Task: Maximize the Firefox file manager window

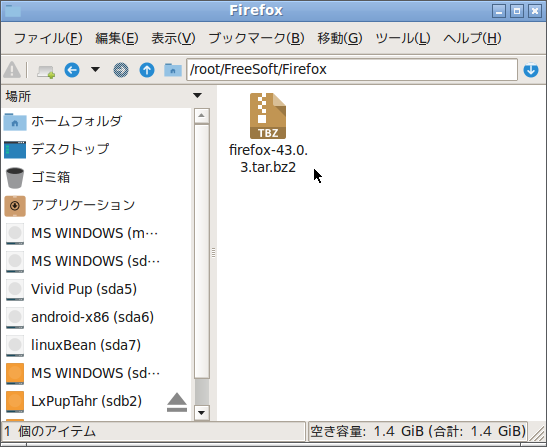Action: pyautogui.click(x=517, y=11)
